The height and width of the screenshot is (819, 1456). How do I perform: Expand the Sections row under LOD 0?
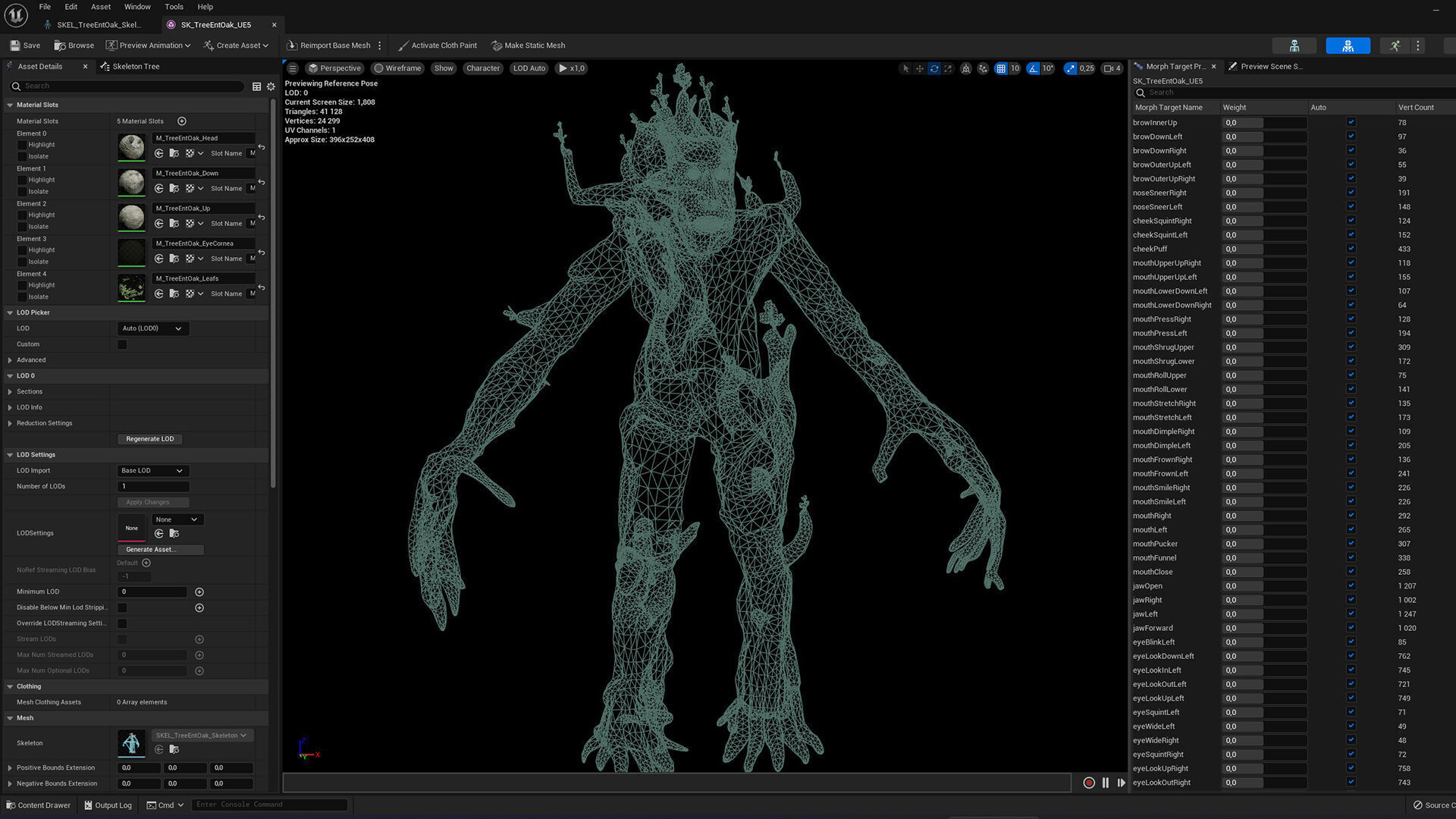click(x=10, y=392)
